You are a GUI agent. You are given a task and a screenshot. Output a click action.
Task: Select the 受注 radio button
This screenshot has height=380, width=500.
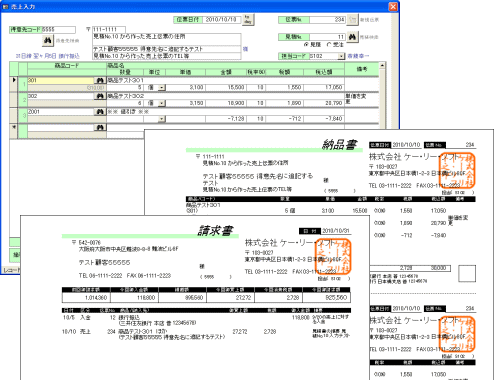click(329, 44)
